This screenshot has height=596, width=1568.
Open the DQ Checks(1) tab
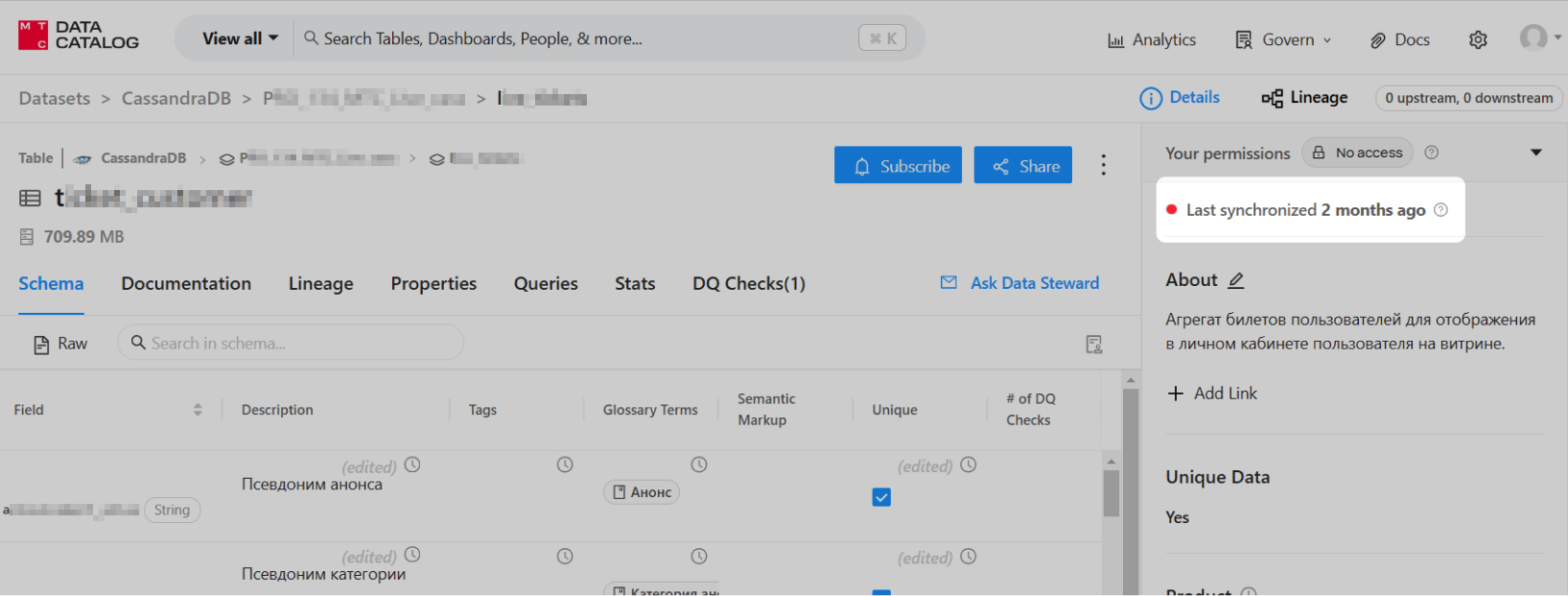748,283
